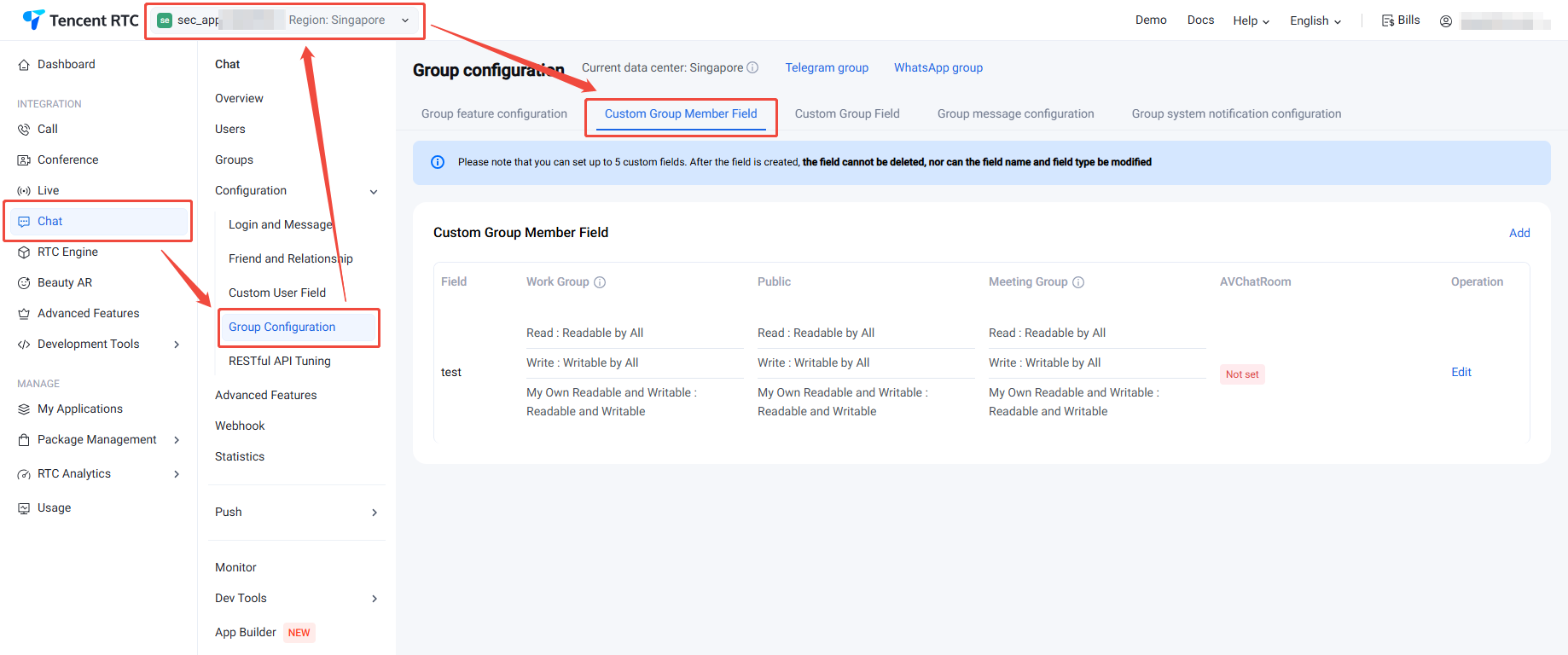
Task: Click the user account avatar icon
Action: [x=1446, y=21]
